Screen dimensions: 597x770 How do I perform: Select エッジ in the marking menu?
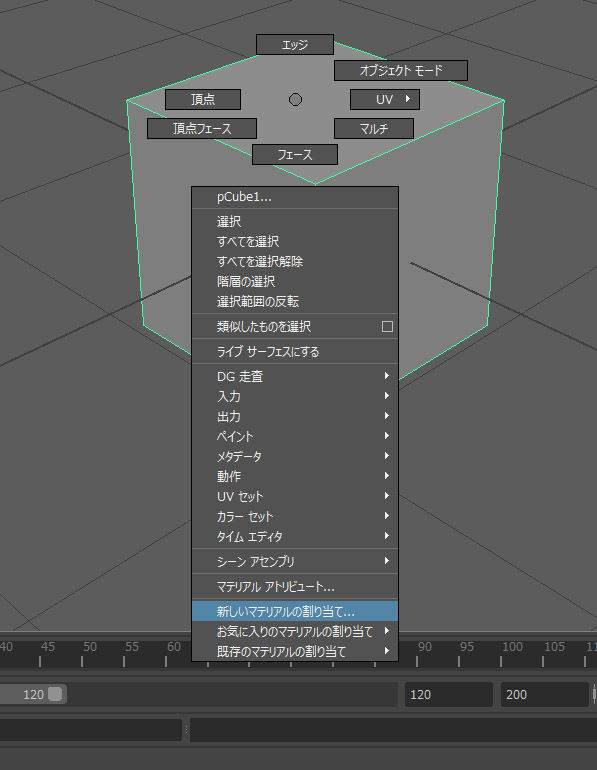[295, 45]
